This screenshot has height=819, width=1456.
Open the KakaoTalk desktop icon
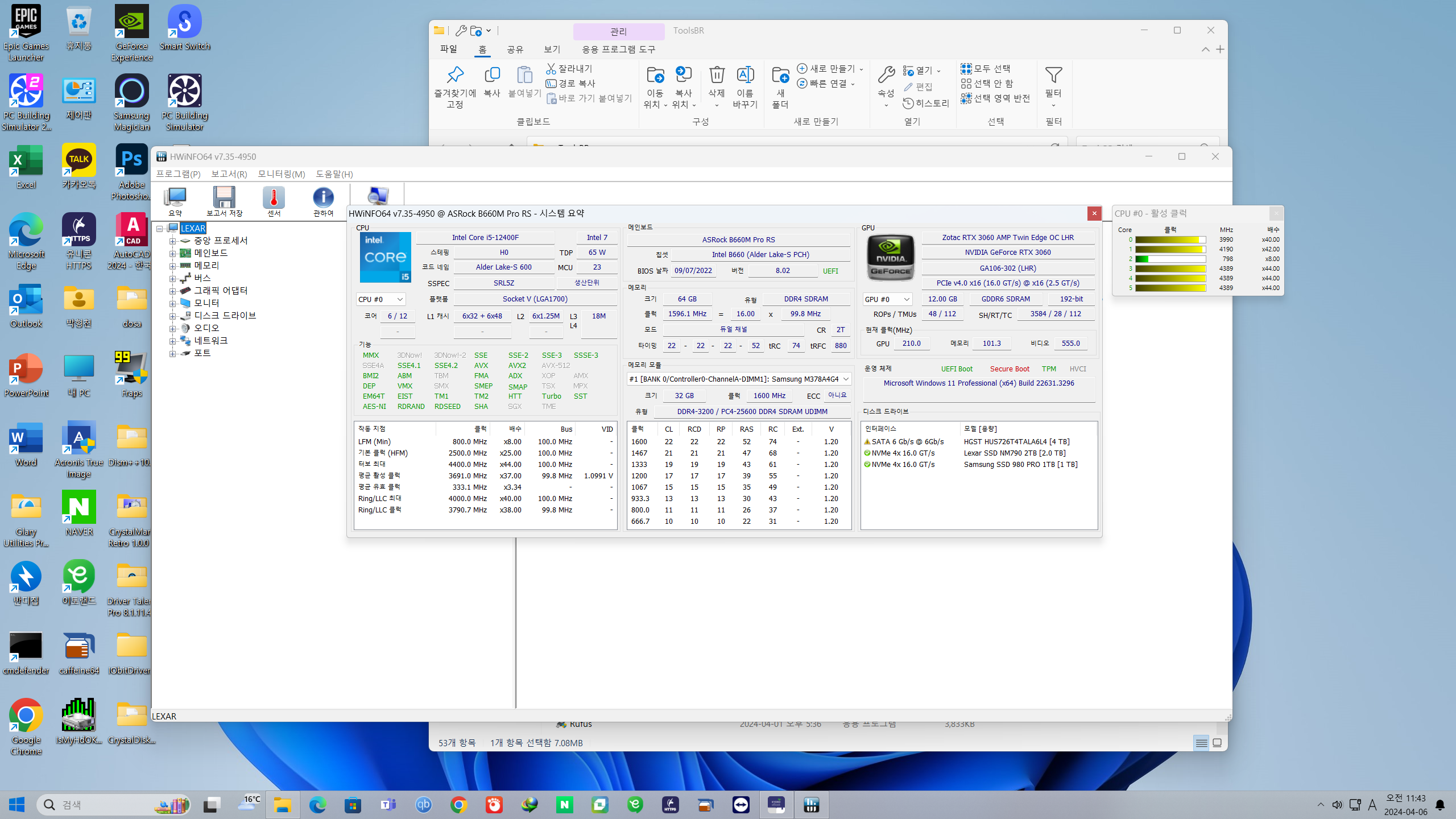click(78, 167)
